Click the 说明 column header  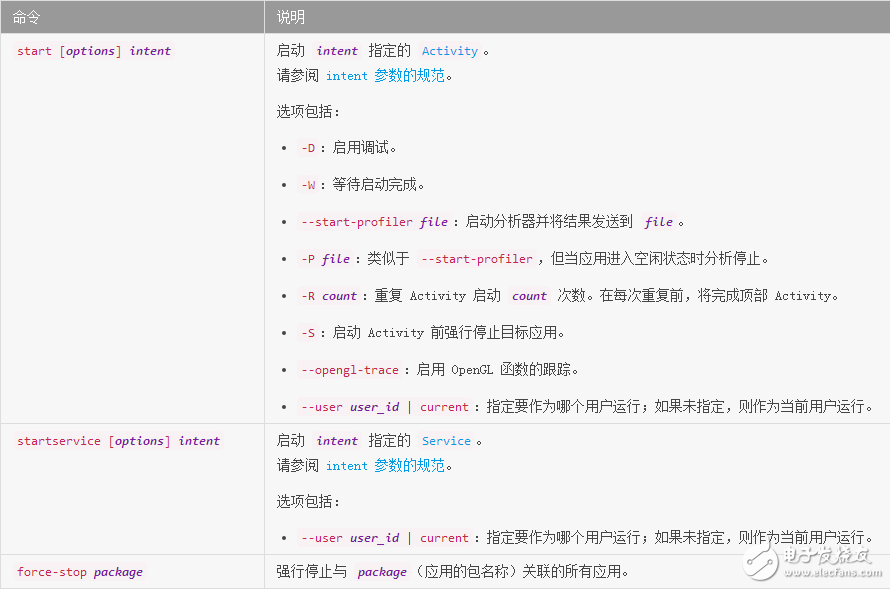(291, 17)
